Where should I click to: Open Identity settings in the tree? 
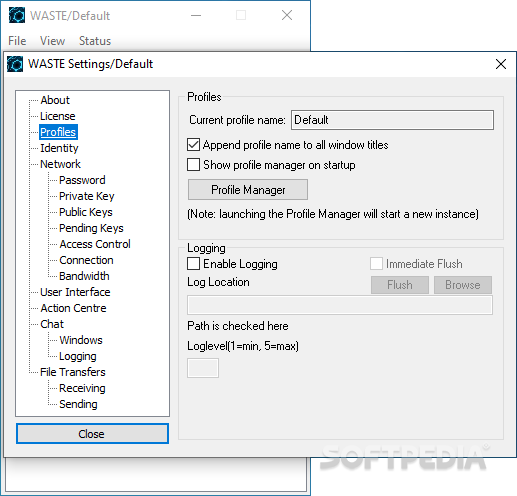click(59, 148)
